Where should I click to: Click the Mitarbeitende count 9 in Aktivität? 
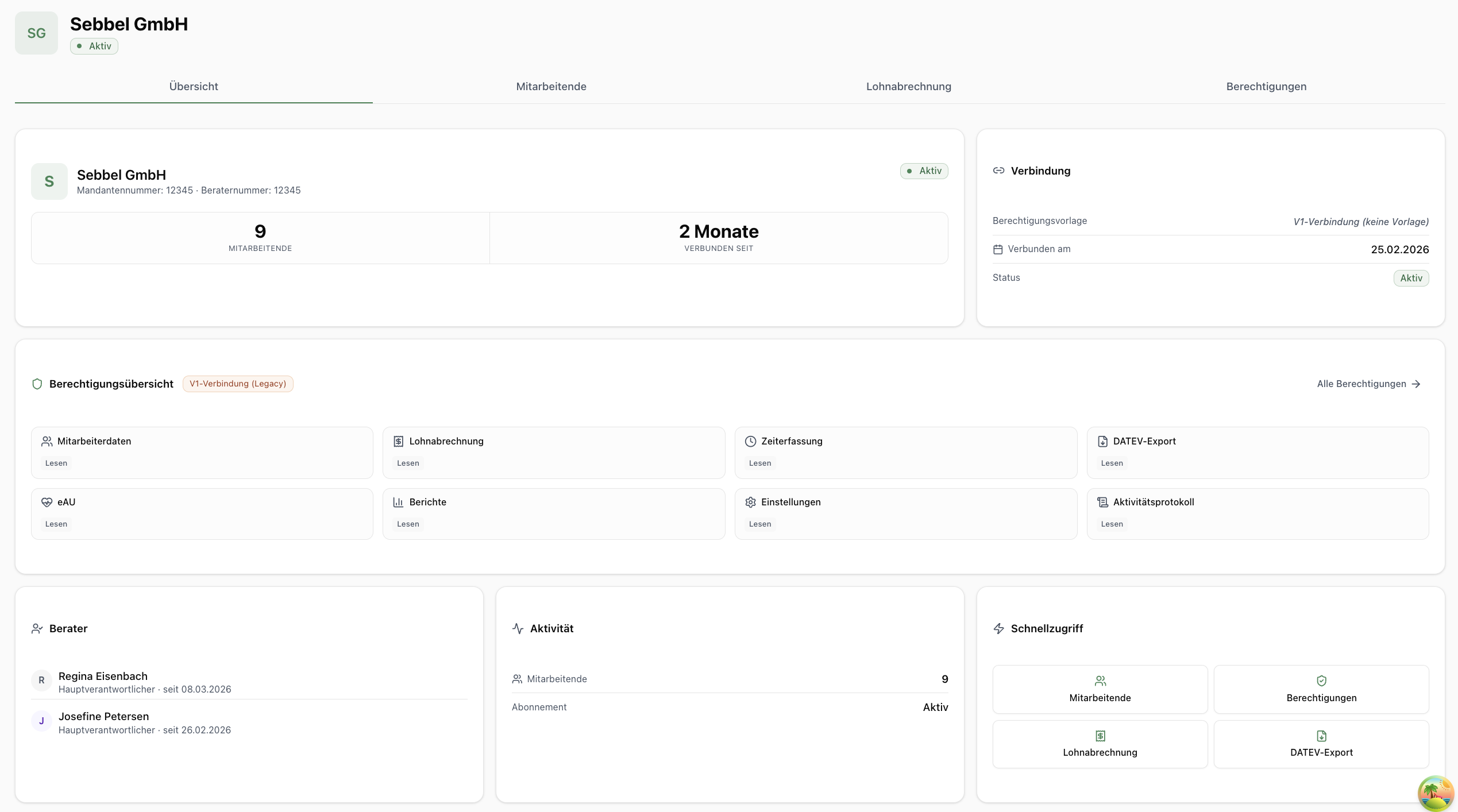(x=945, y=679)
